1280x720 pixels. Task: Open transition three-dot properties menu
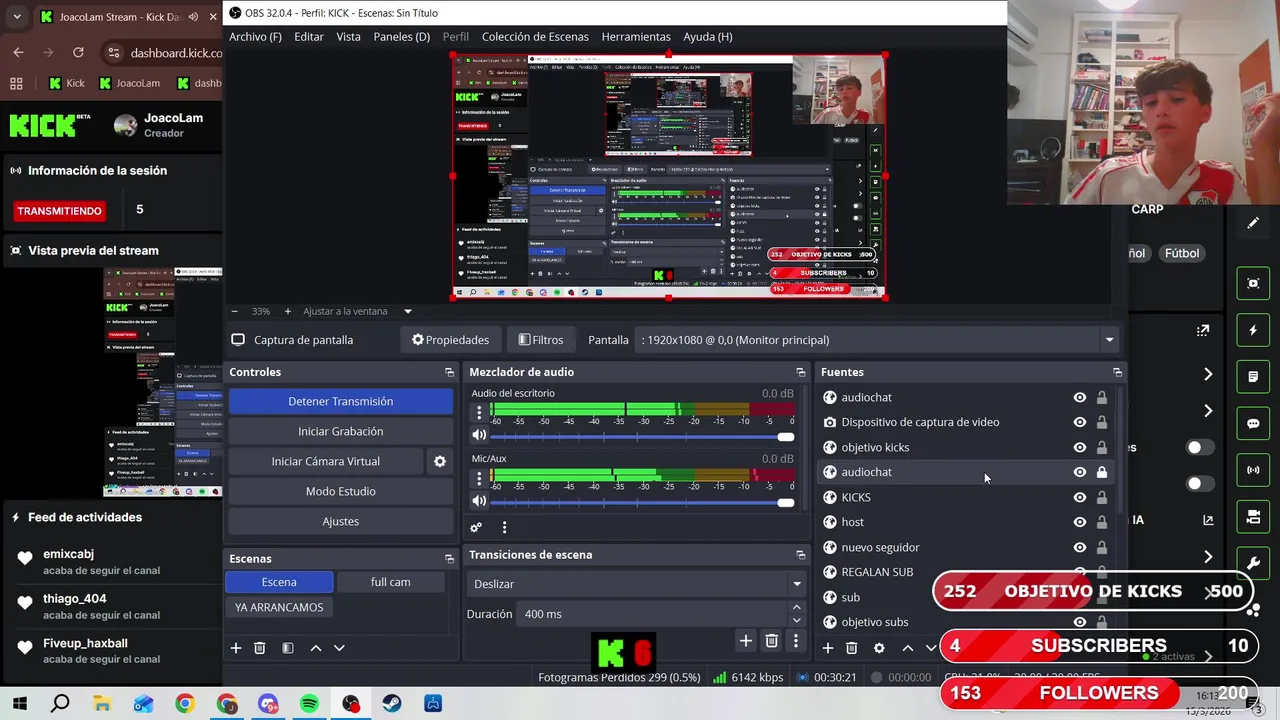[796, 641]
